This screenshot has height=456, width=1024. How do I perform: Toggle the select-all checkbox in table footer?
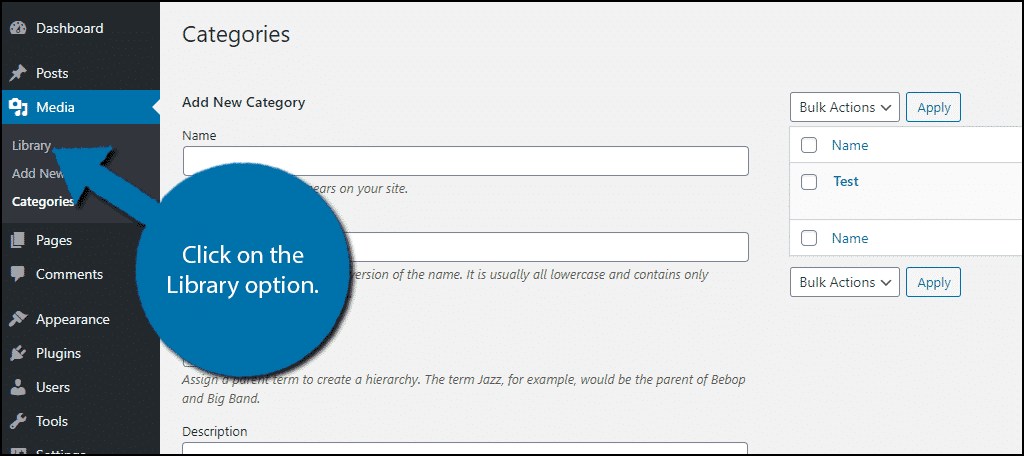tap(809, 238)
